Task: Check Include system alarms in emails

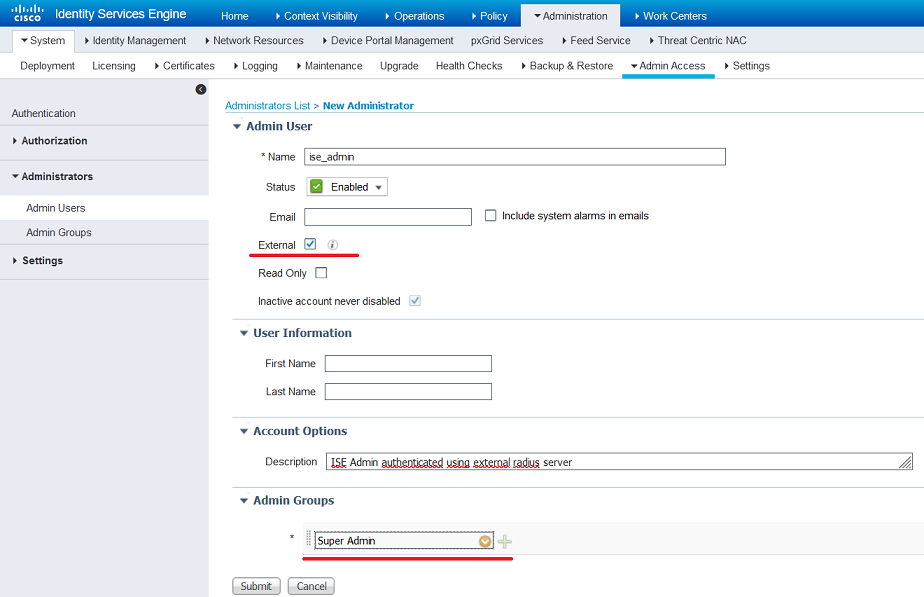Action: click(490, 215)
